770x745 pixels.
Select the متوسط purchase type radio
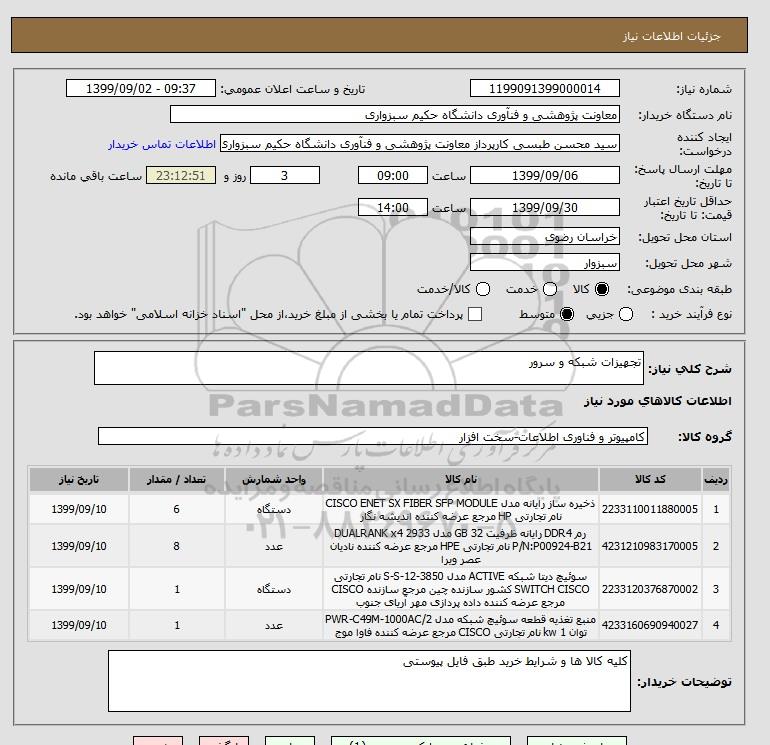567,314
